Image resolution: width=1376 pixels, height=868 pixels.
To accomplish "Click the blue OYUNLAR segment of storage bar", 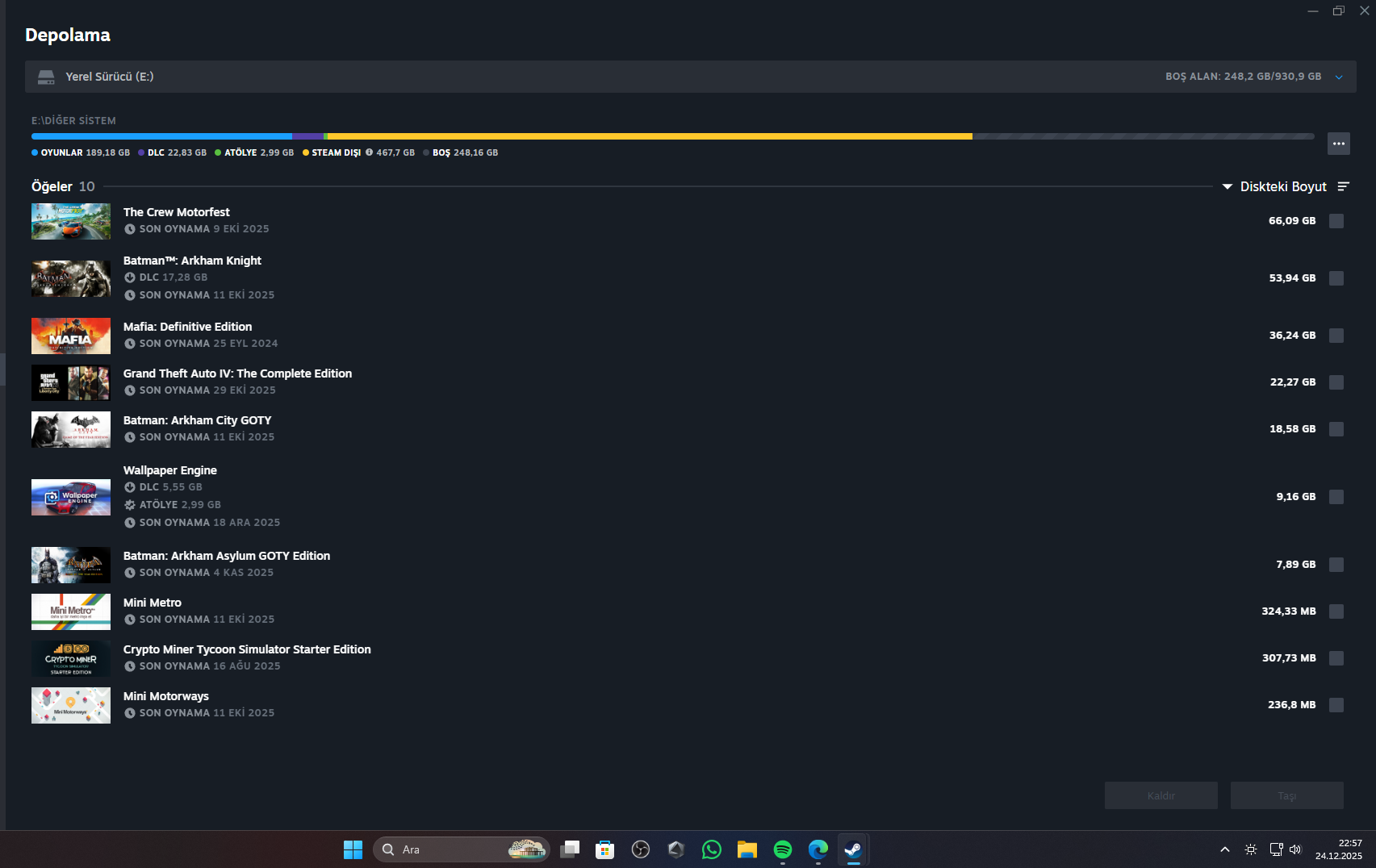I will pos(161,136).
